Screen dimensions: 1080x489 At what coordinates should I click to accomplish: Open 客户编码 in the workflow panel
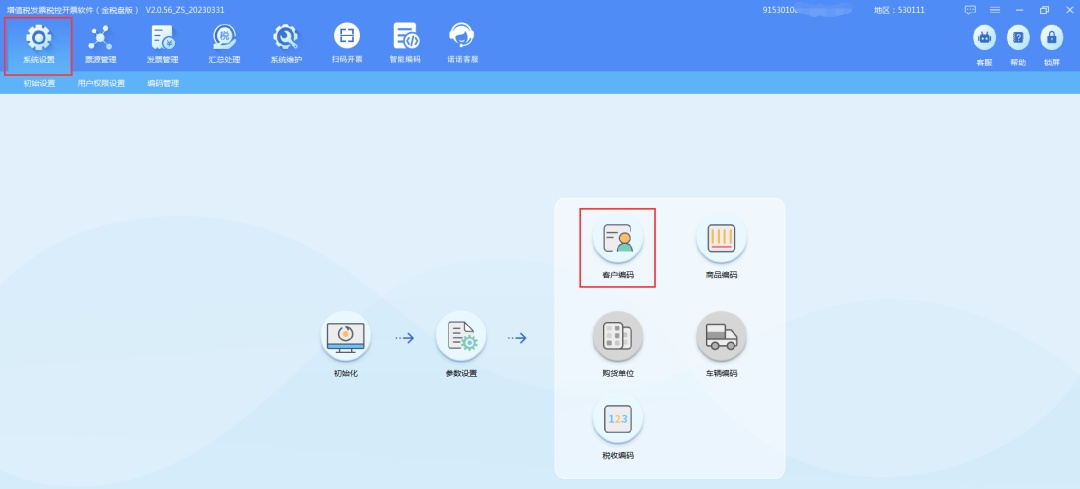pyautogui.click(x=618, y=241)
